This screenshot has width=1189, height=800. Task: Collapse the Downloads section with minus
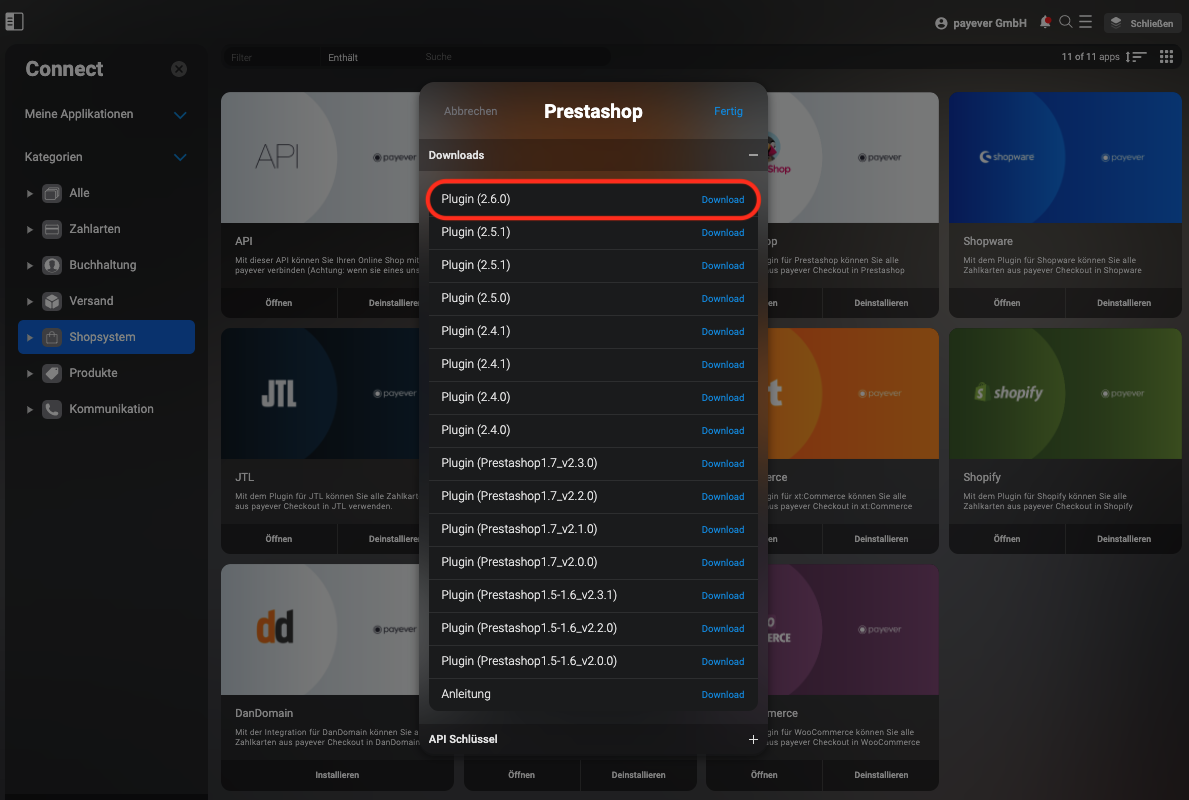tap(753, 155)
